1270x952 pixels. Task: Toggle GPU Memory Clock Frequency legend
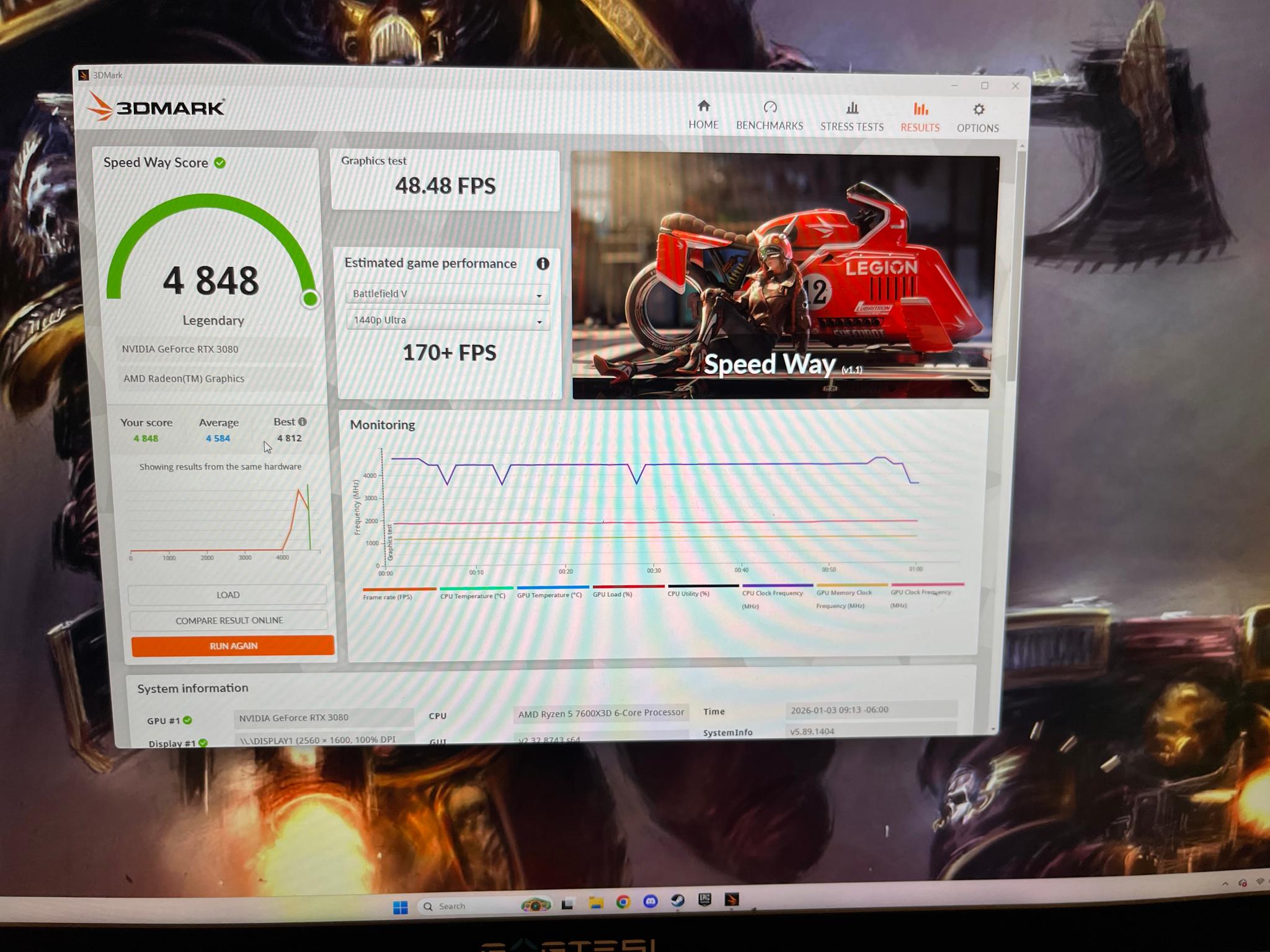pos(852,596)
